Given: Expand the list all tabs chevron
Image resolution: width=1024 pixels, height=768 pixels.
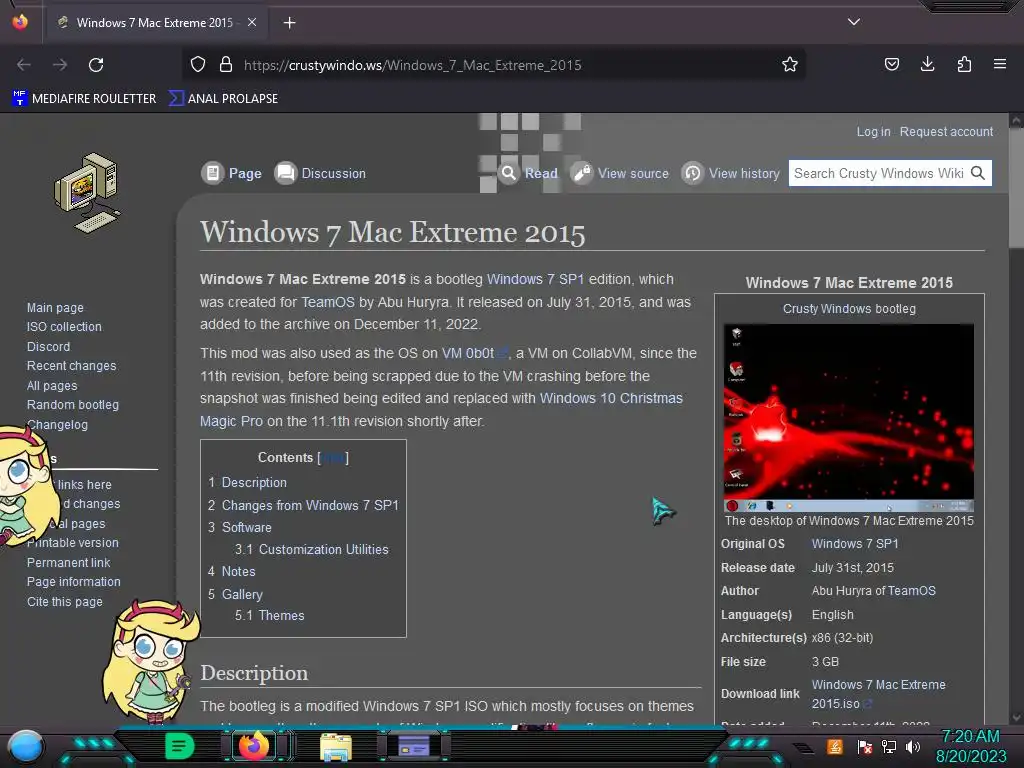Looking at the screenshot, I should coord(854,22).
